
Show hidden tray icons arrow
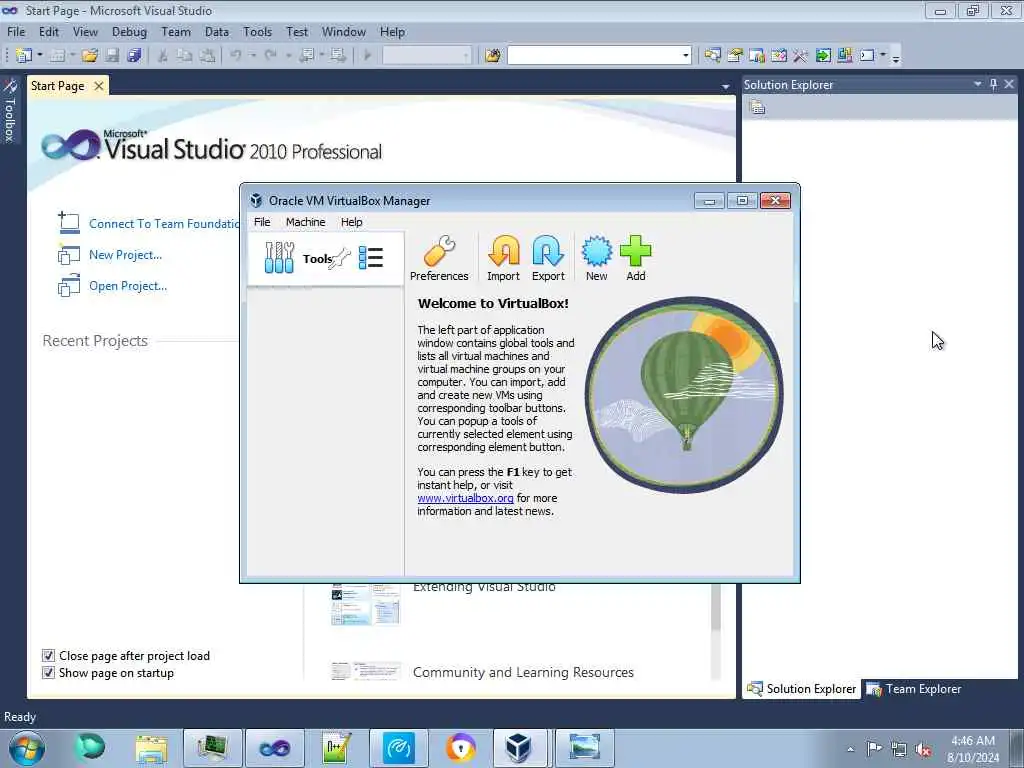click(x=850, y=750)
